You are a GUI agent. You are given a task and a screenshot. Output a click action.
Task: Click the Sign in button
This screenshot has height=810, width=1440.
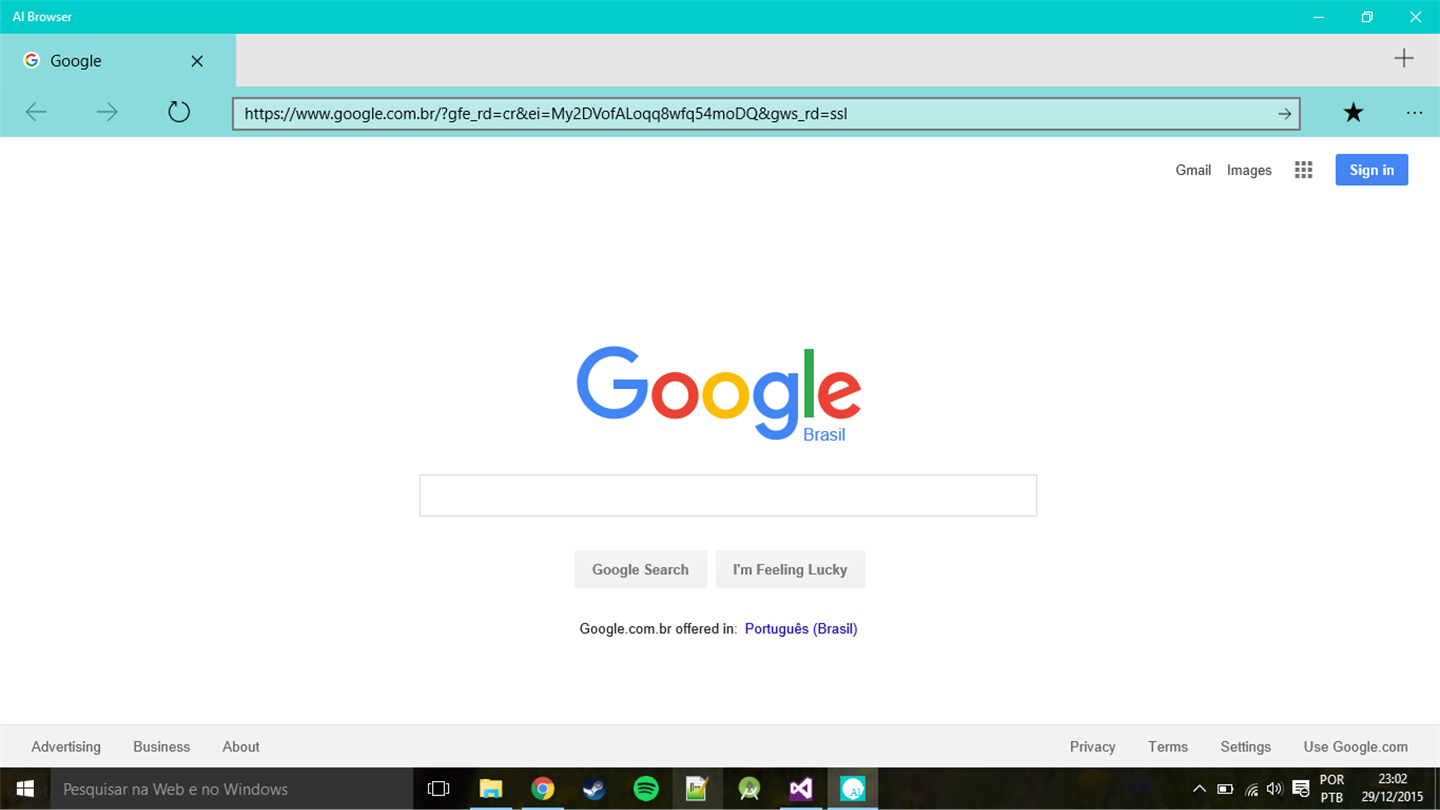(1371, 170)
